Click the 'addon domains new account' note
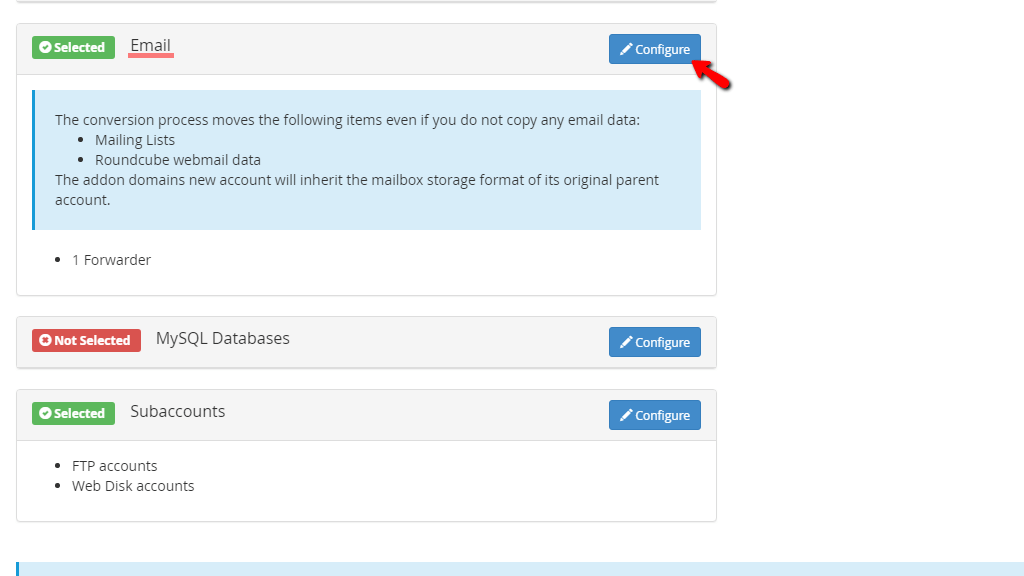This screenshot has width=1024, height=576. point(357,190)
